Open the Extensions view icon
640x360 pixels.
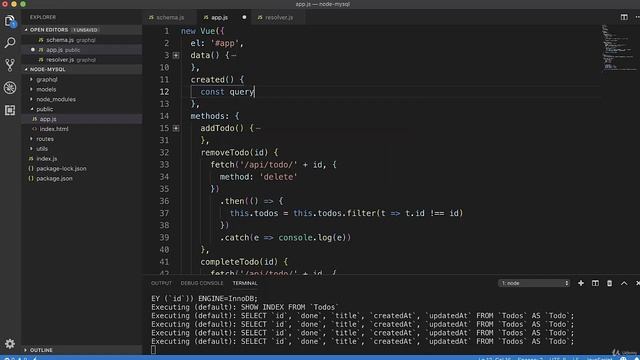[10, 110]
